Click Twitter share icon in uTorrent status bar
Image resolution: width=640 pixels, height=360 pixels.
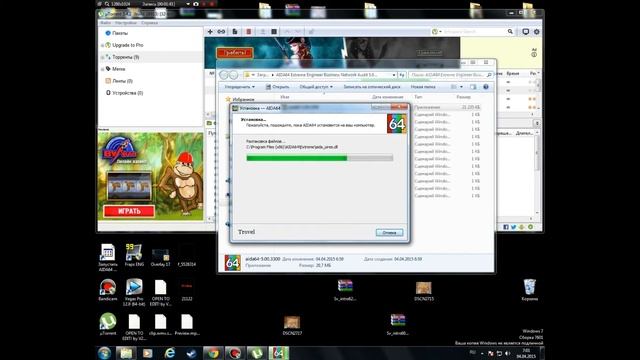coord(513,227)
